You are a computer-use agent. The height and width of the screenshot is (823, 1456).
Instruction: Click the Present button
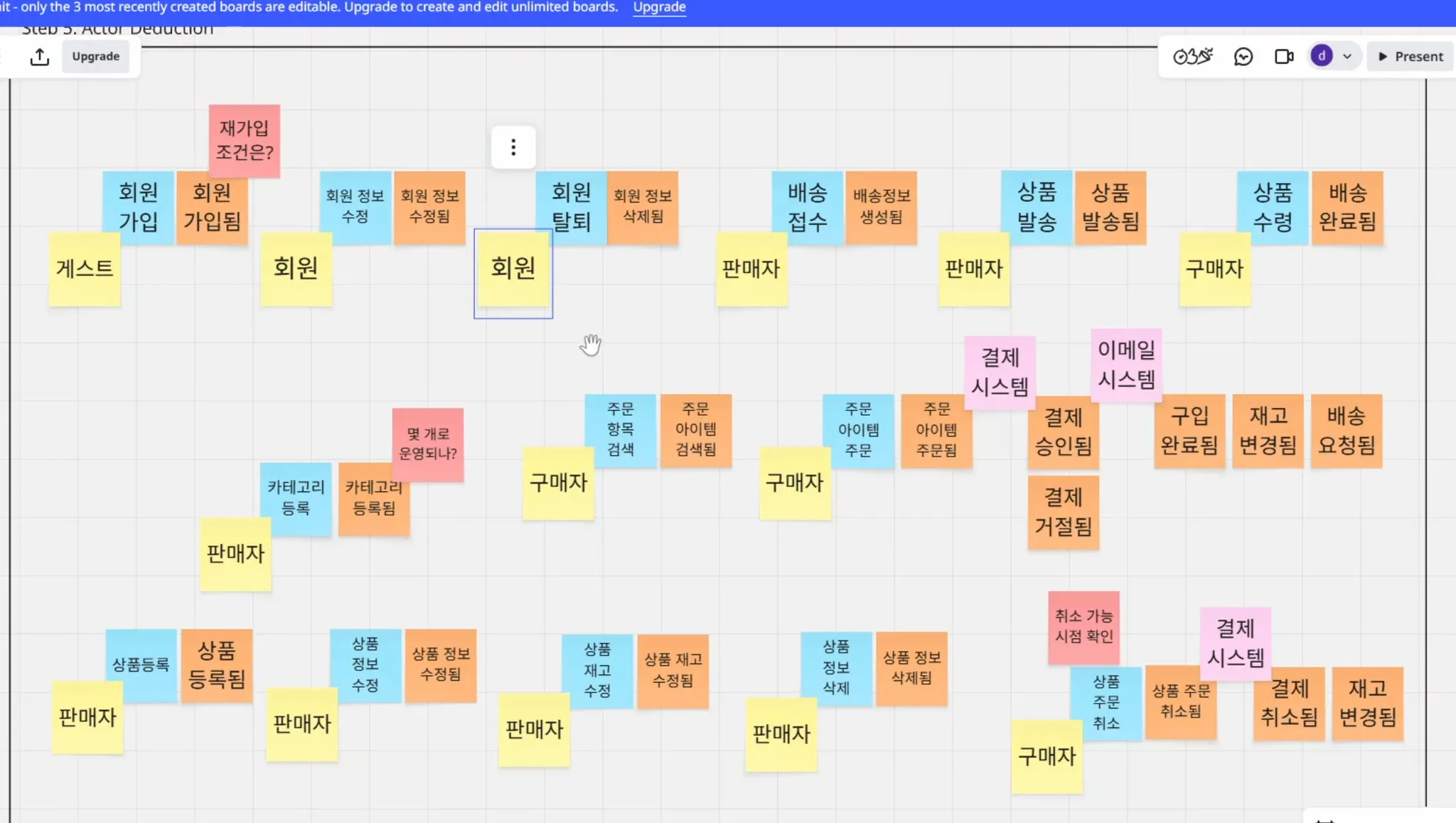click(x=1410, y=57)
